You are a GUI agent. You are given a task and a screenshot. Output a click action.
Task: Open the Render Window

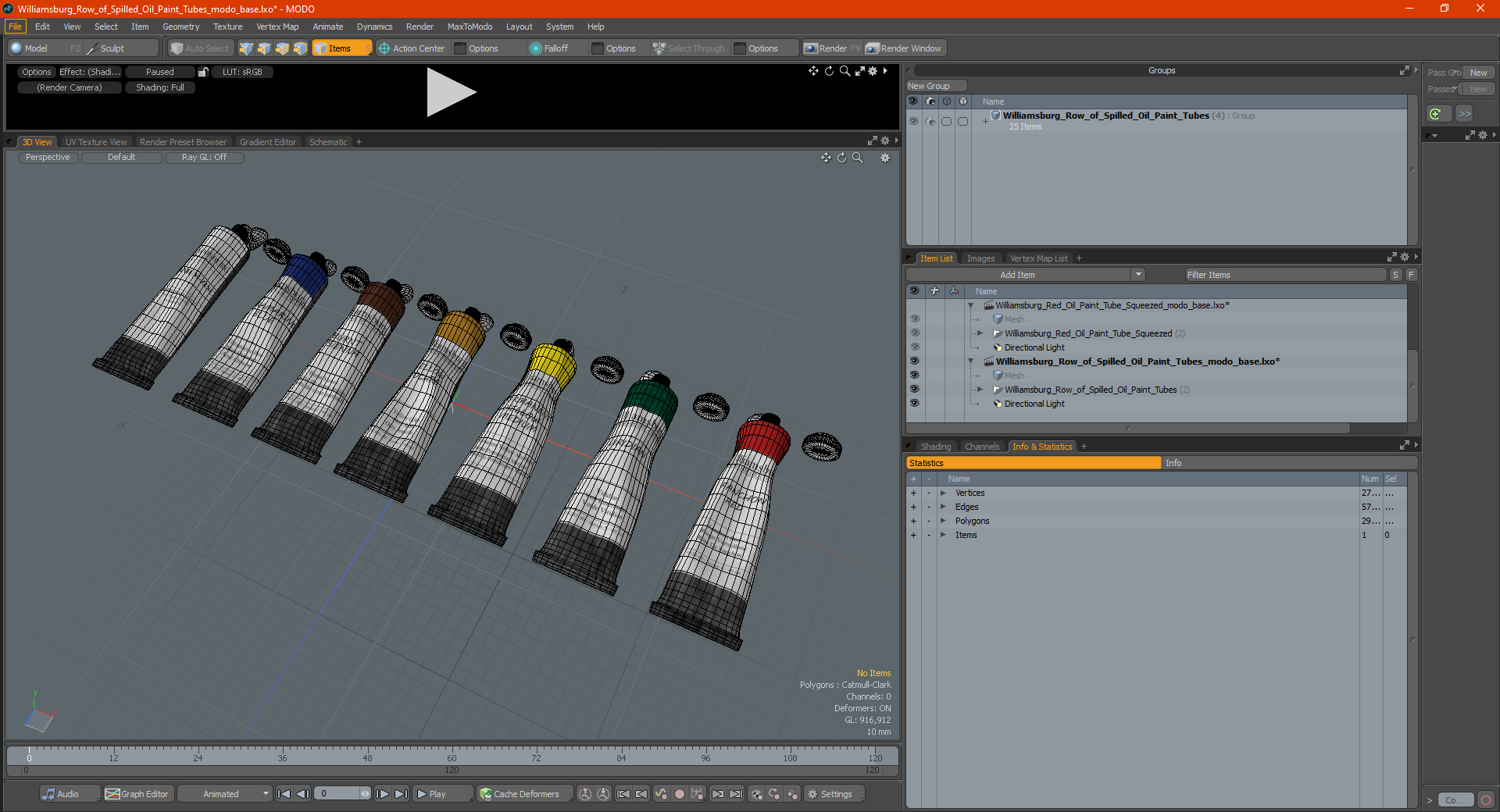(x=904, y=48)
